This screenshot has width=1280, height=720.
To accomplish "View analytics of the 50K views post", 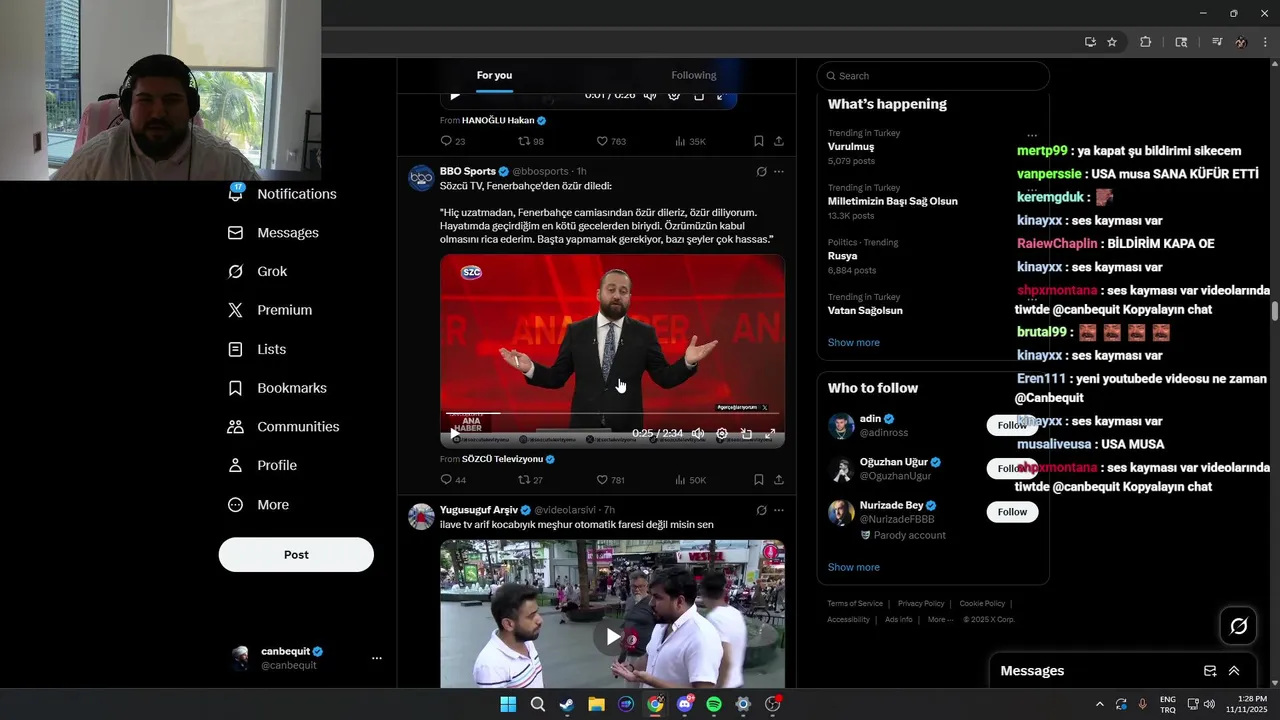I will pyautogui.click(x=690, y=480).
